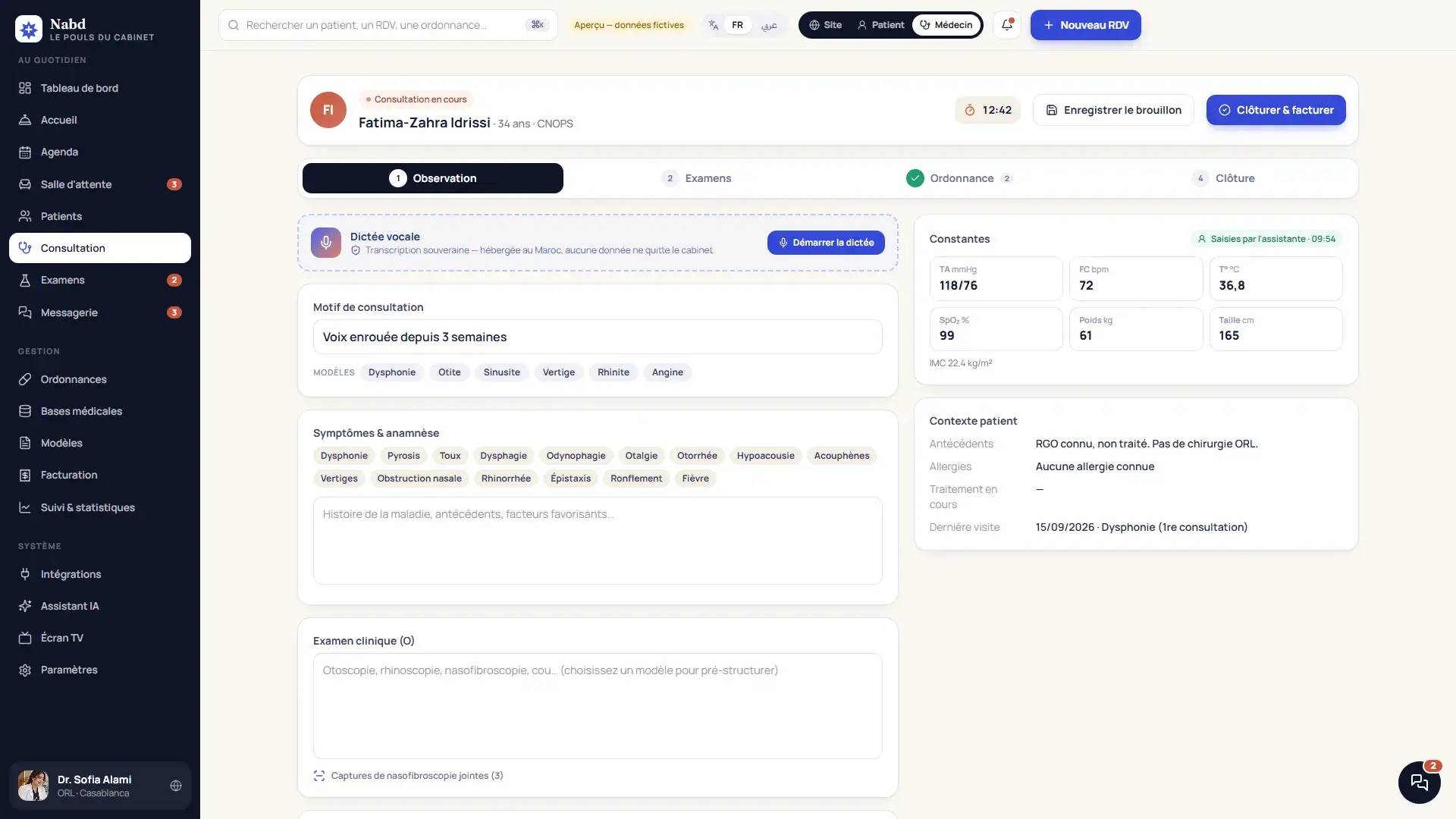This screenshot has height=819, width=1456.
Task: Click the Dictée vocale microphone icon
Action: pos(326,243)
